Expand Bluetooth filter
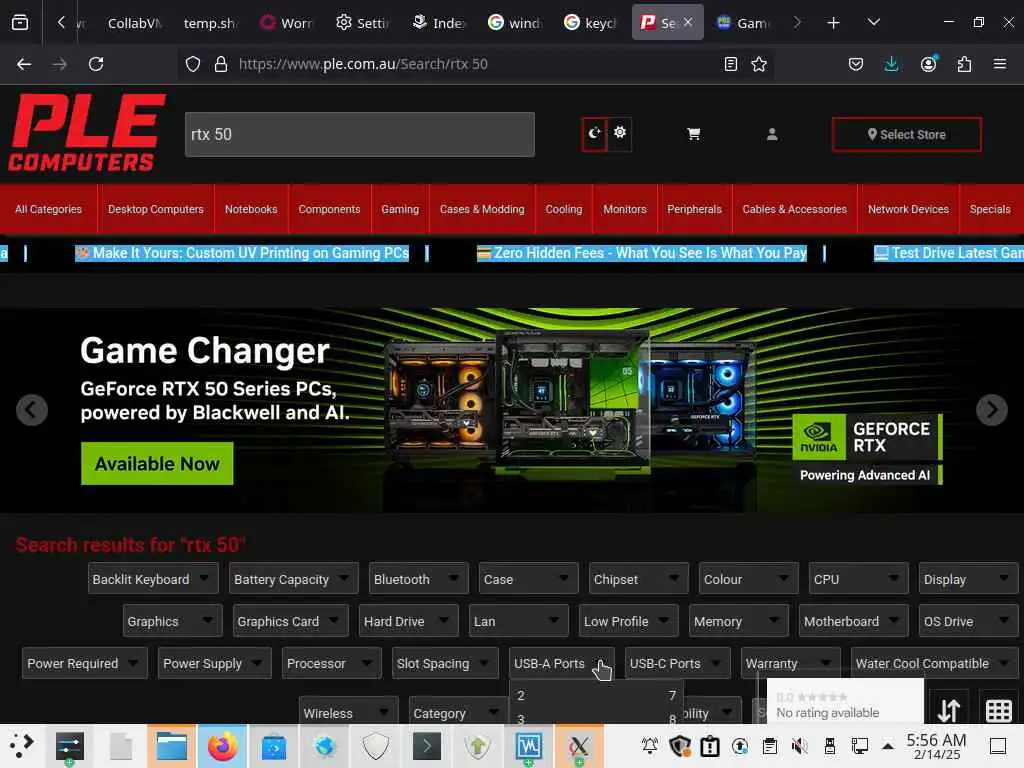The height and width of the screenshot is (768, 1024). [418, 579]
